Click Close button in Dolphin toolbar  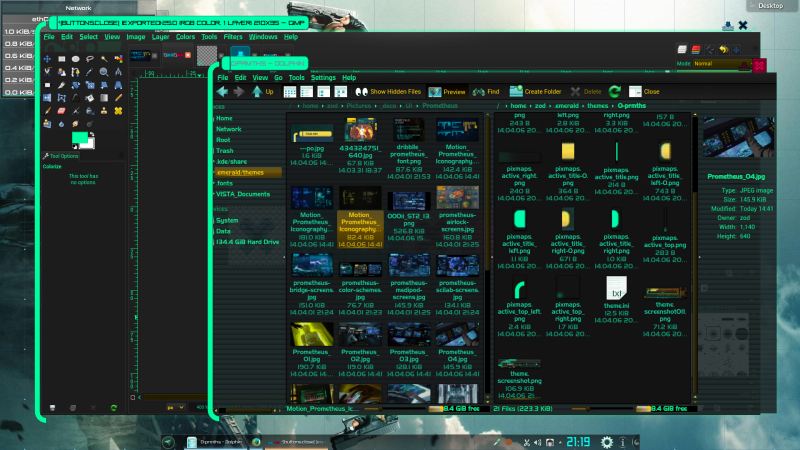[644, 92]
